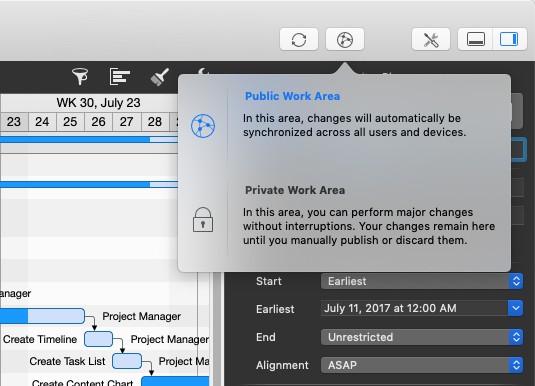The image size is (535, 386).
Task: Click the work area network icon button
Action: tap(345, 39)
